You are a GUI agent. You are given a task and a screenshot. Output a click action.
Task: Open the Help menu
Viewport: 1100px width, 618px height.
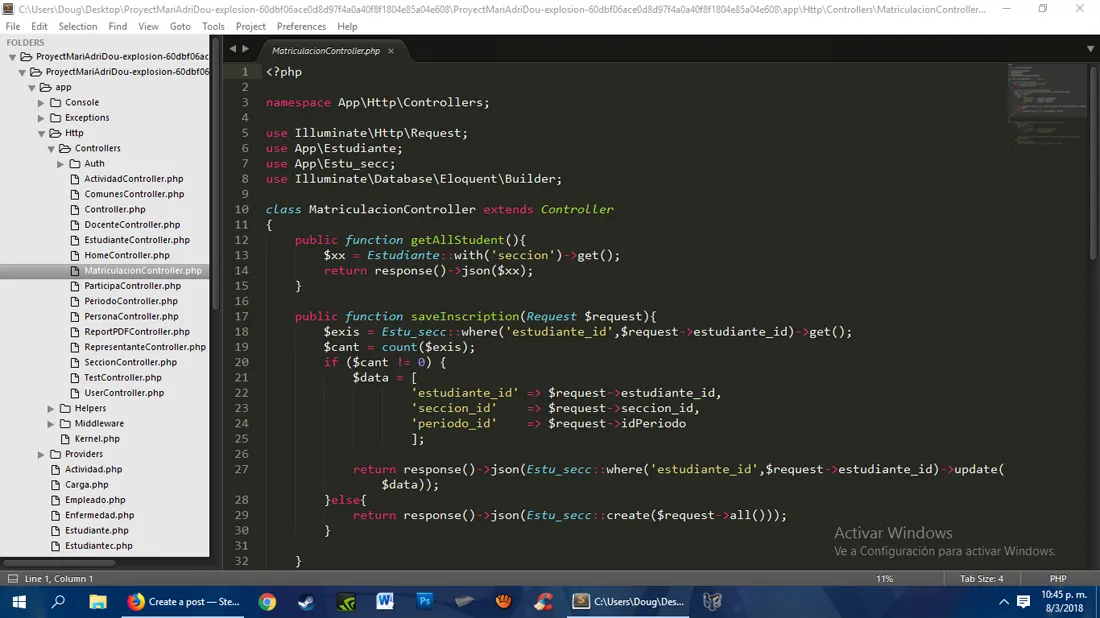347,26
